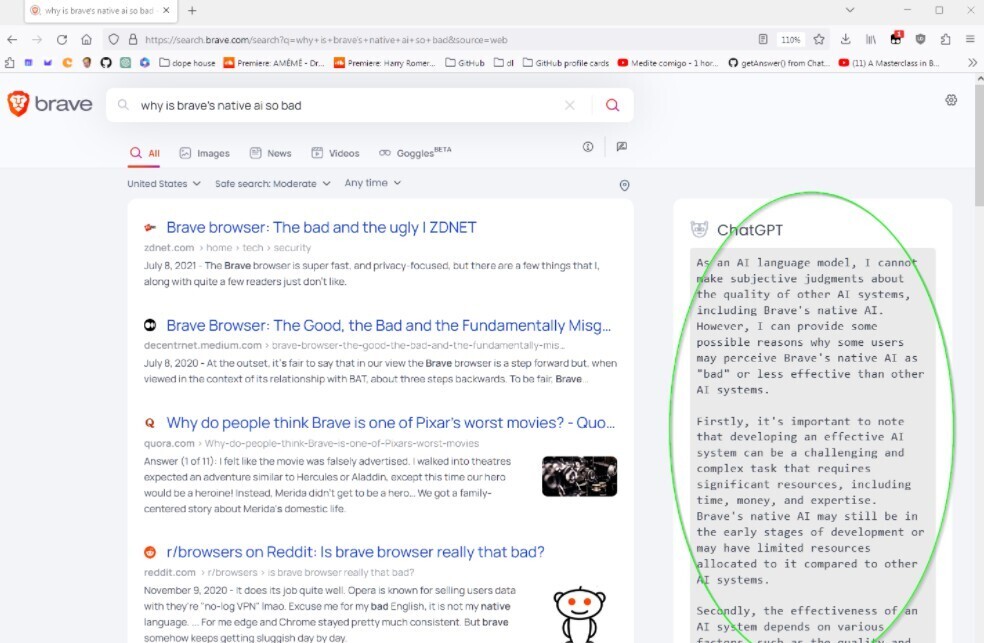984x643 pixels.
Task: Open the downloads arrow icon
Action: 846,39
